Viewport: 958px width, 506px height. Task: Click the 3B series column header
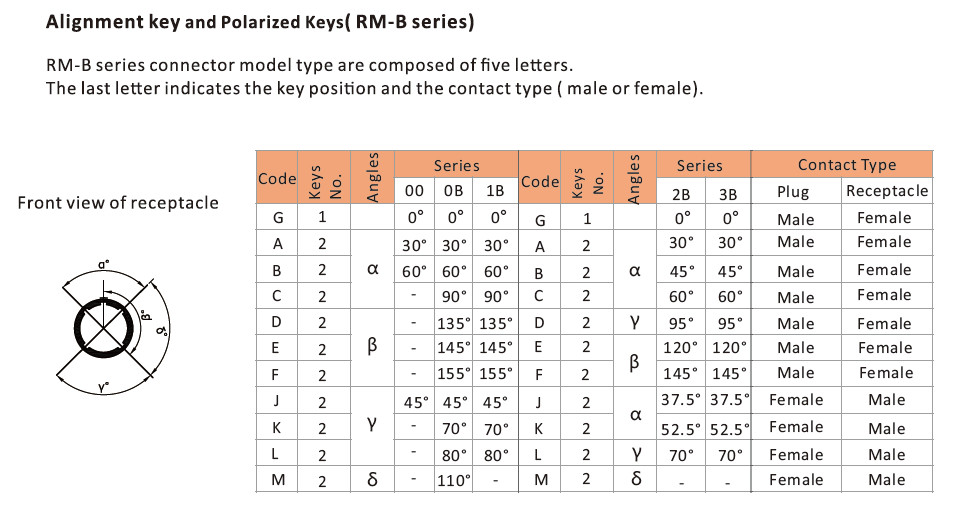pos(728,194)
